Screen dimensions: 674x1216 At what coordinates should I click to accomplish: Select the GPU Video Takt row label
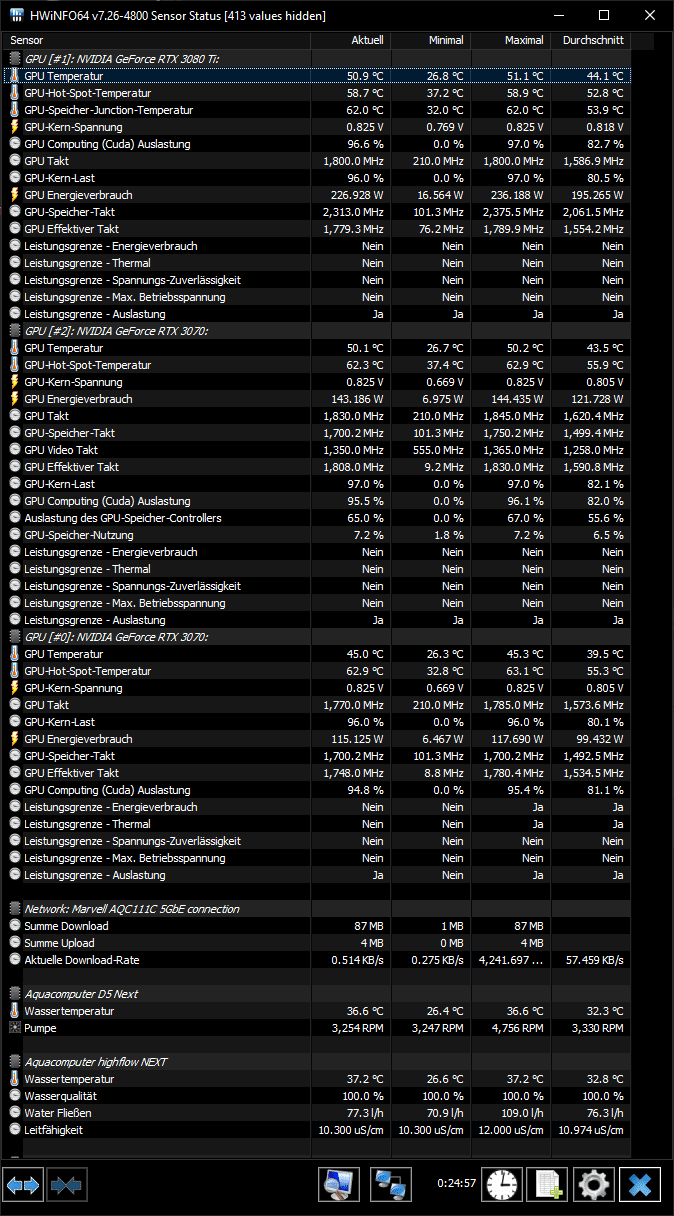tap(61, 450)
